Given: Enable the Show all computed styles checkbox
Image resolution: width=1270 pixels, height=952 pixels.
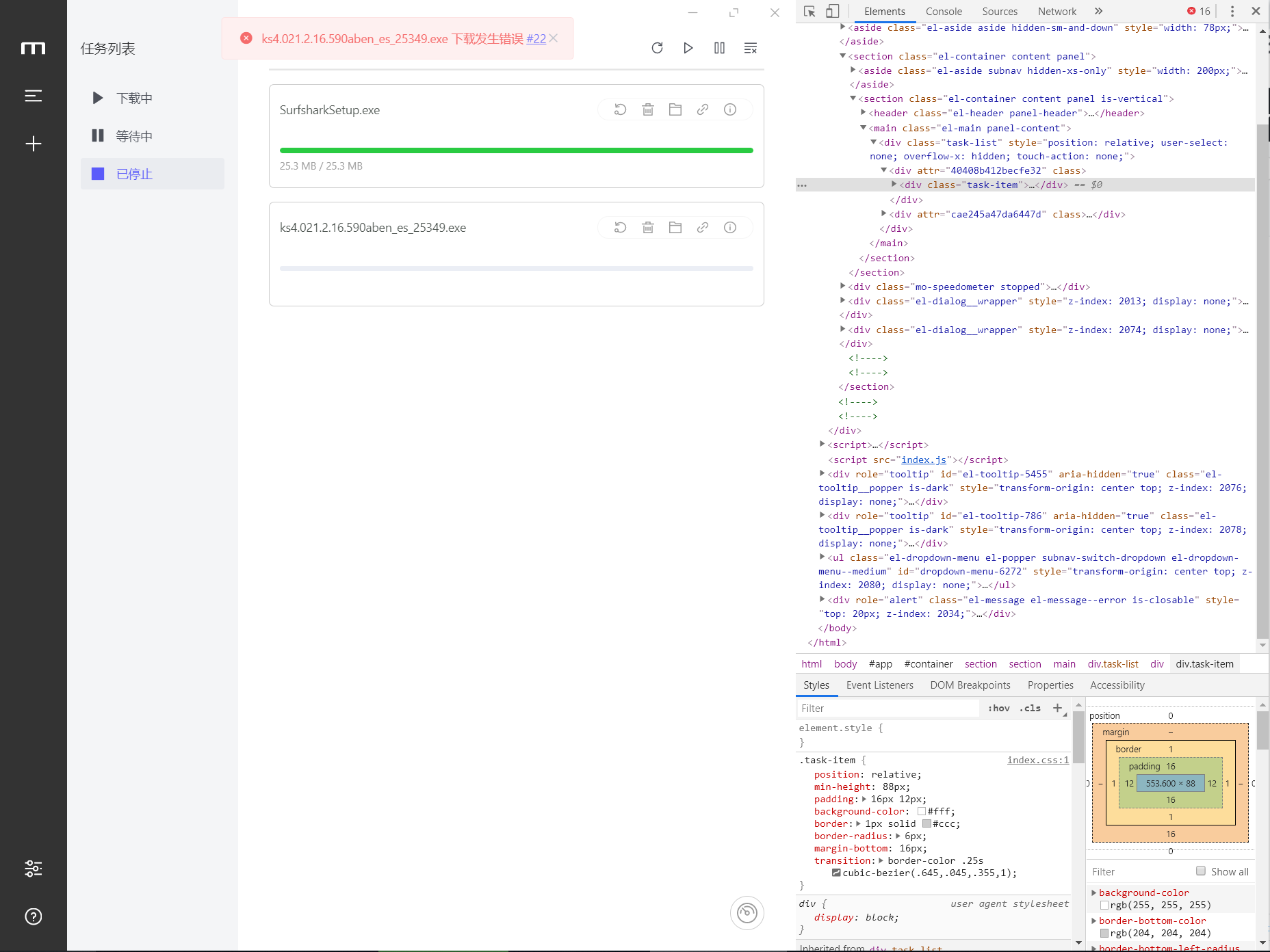Looking at the screenshot, I should pos(1200,871).
